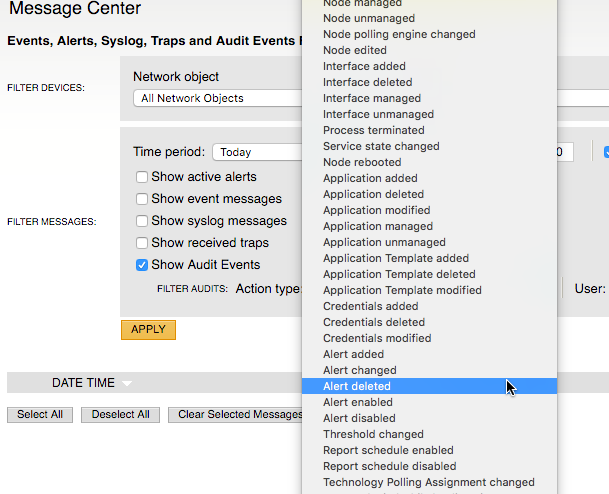609x494 pixels.
Task: Choose Application deleted option
Action: (429, 194)
